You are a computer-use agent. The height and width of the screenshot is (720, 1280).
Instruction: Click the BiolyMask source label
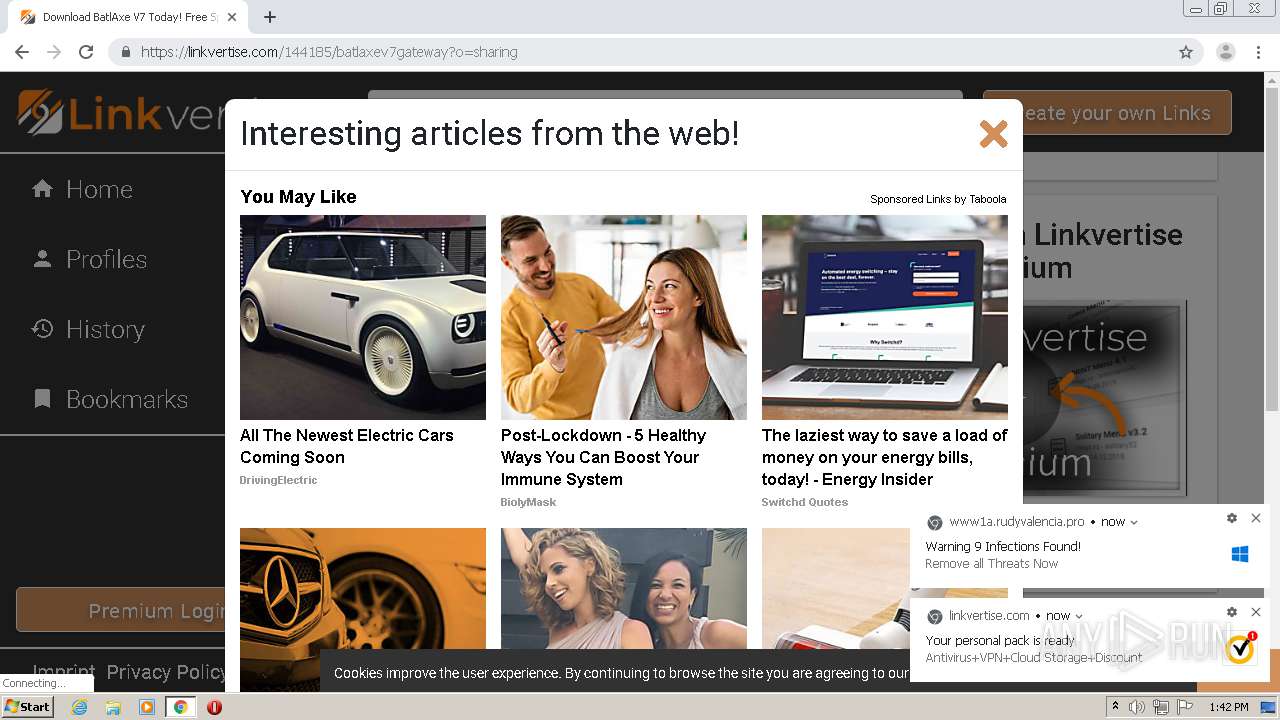pos(528,502)
